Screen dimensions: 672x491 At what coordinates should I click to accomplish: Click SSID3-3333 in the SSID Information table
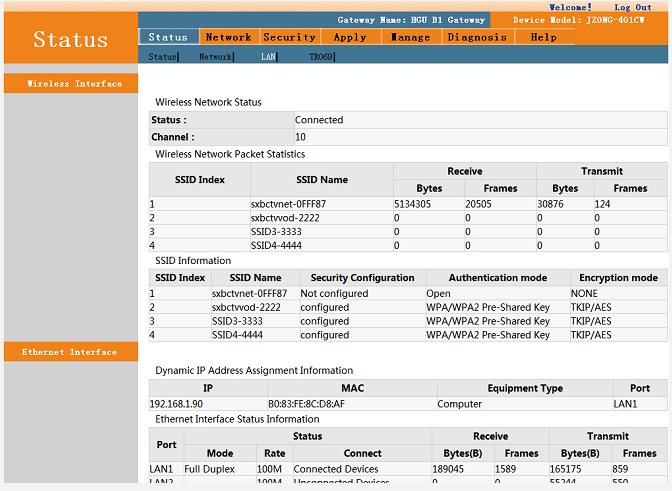(240, 321)
